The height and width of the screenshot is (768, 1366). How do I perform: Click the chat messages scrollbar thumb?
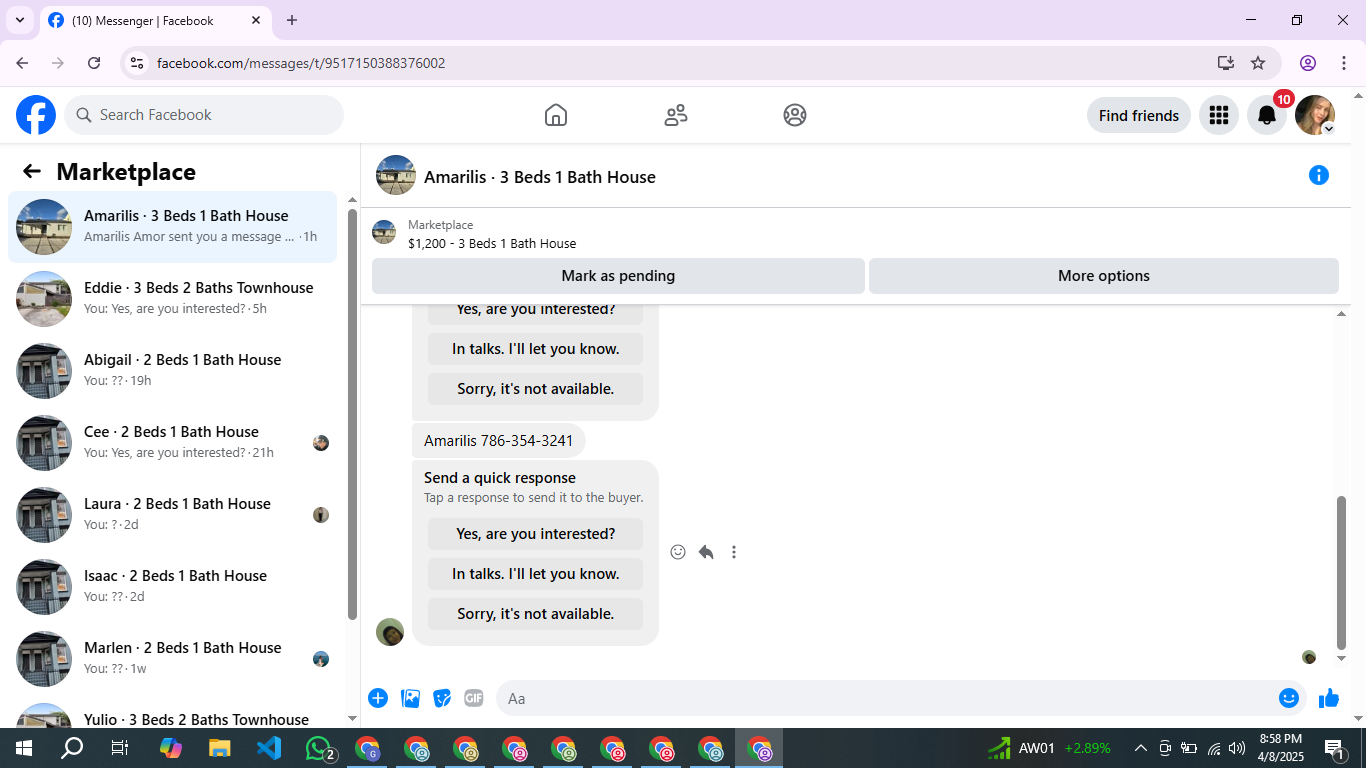(x=1342, y=573)
